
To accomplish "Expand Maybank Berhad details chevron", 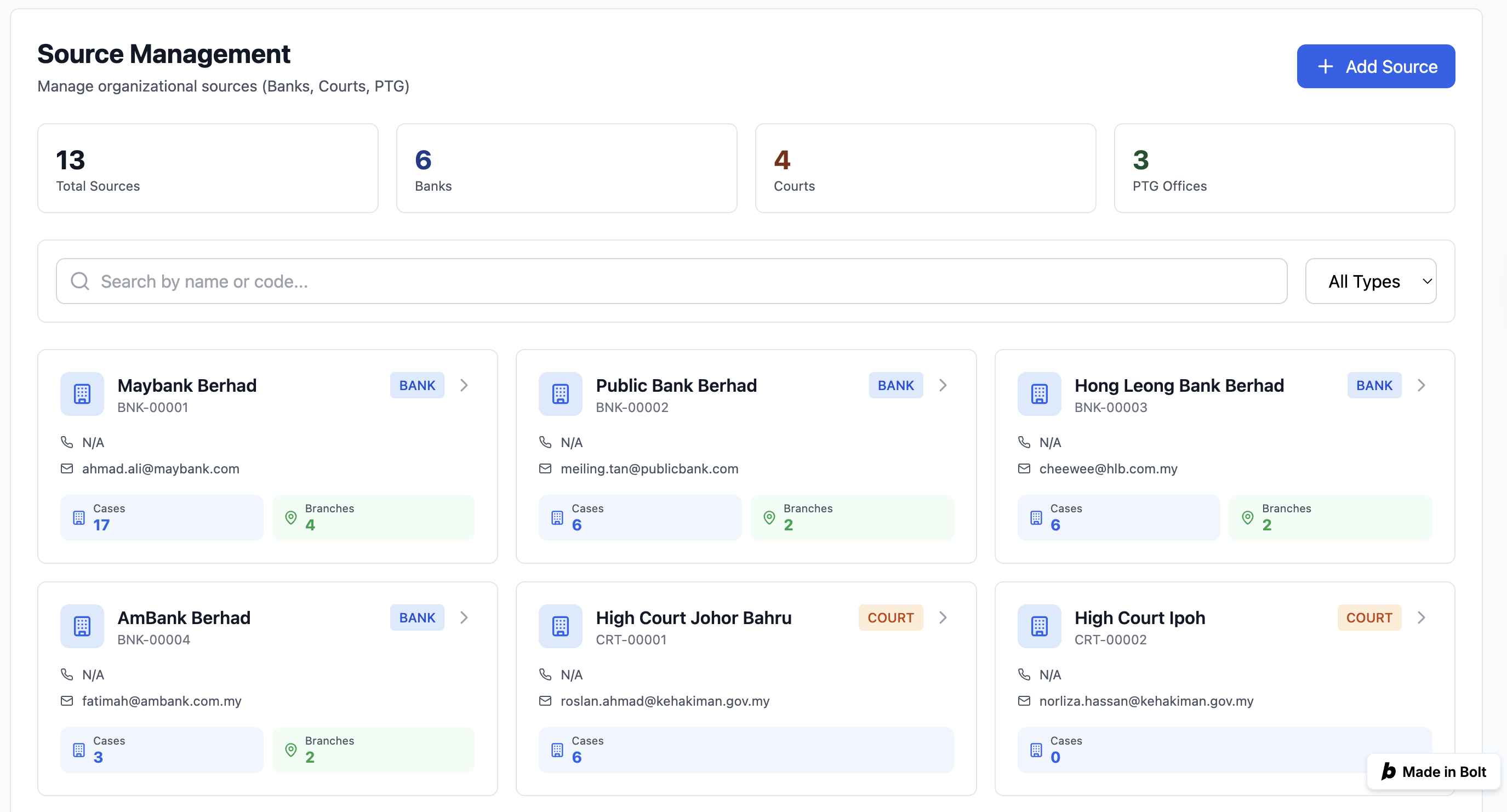I will pyautogui.click(x=464, y=385).
